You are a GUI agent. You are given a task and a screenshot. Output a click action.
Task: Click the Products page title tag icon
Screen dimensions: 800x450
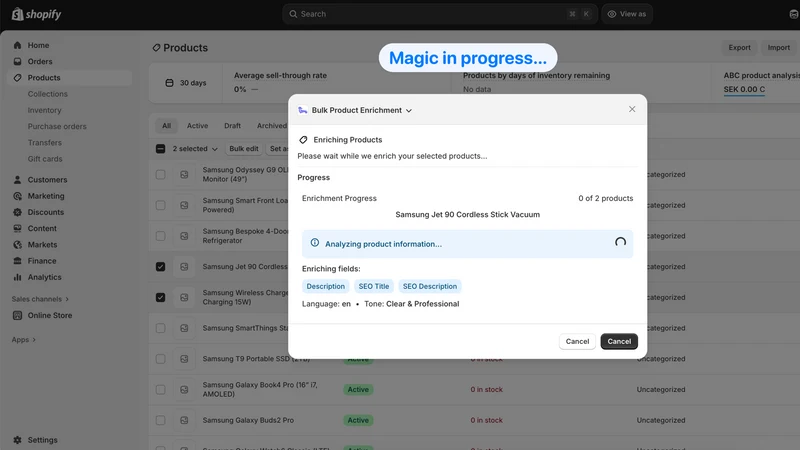(x=156, y=47)
